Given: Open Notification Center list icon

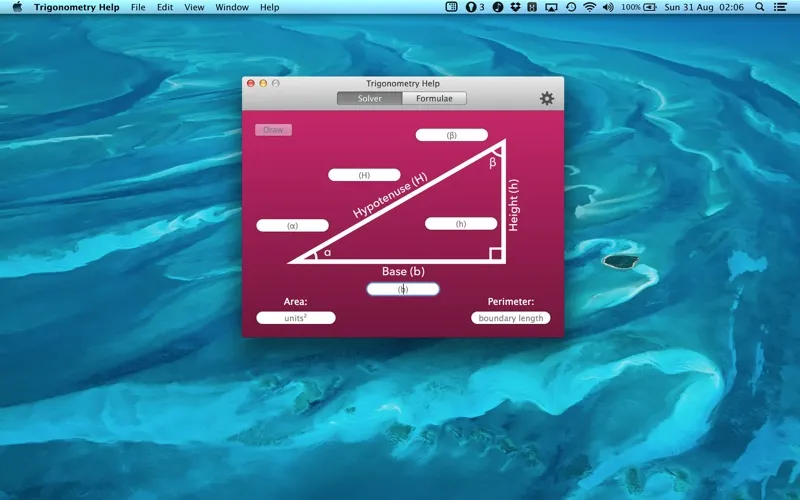Looking at the screenshot, I should tap(781, 7).
